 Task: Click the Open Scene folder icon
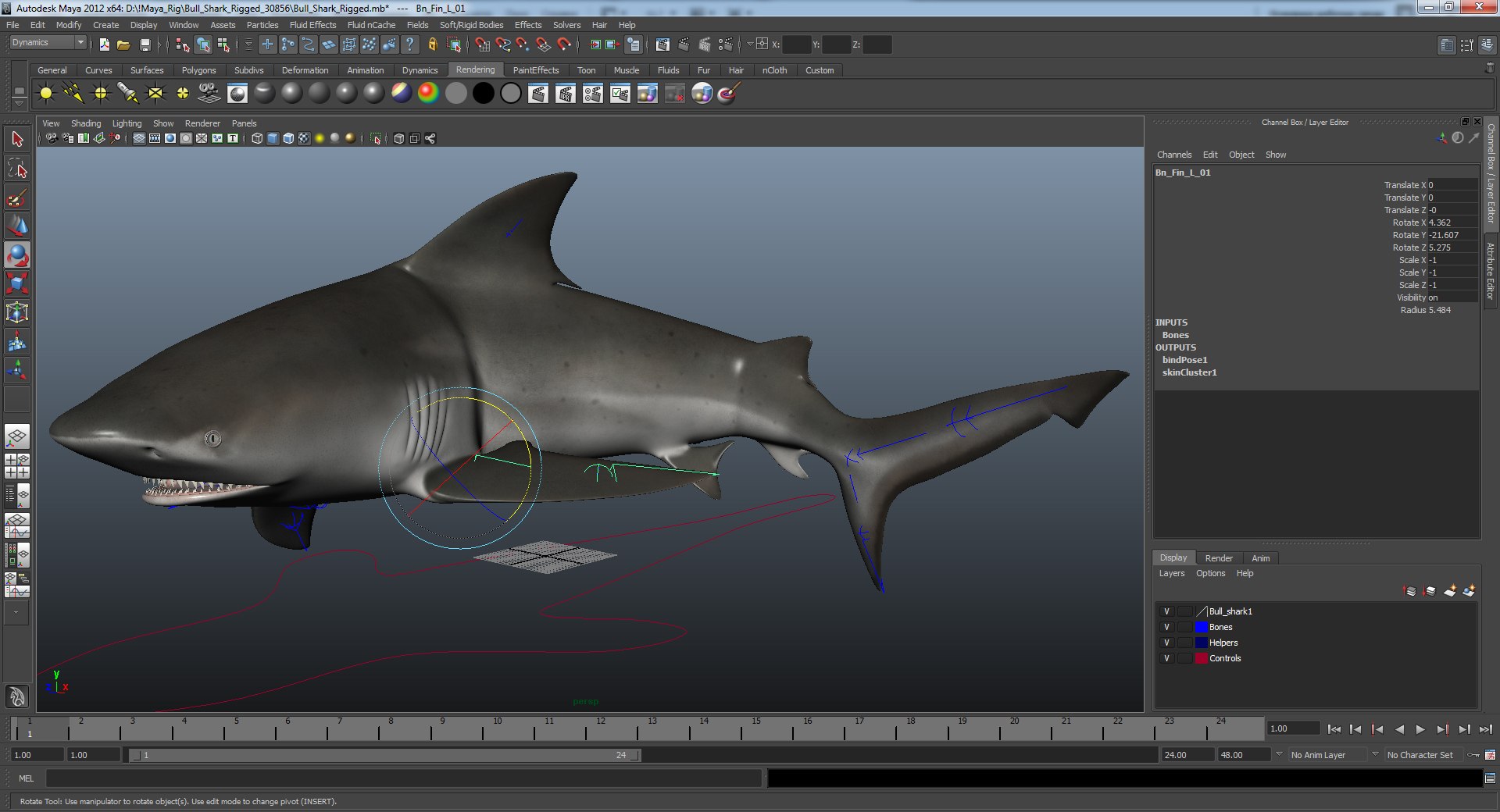click(x=123, y=45)
